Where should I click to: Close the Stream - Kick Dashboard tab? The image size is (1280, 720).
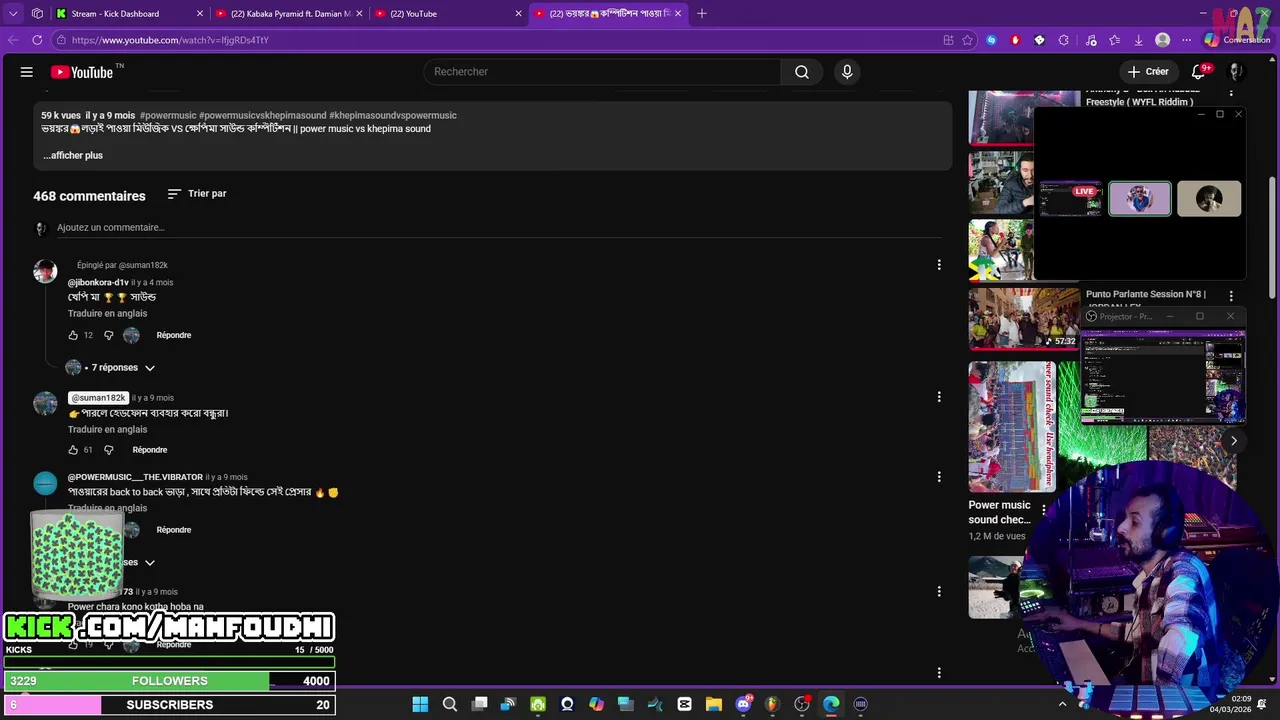point(200,14)
